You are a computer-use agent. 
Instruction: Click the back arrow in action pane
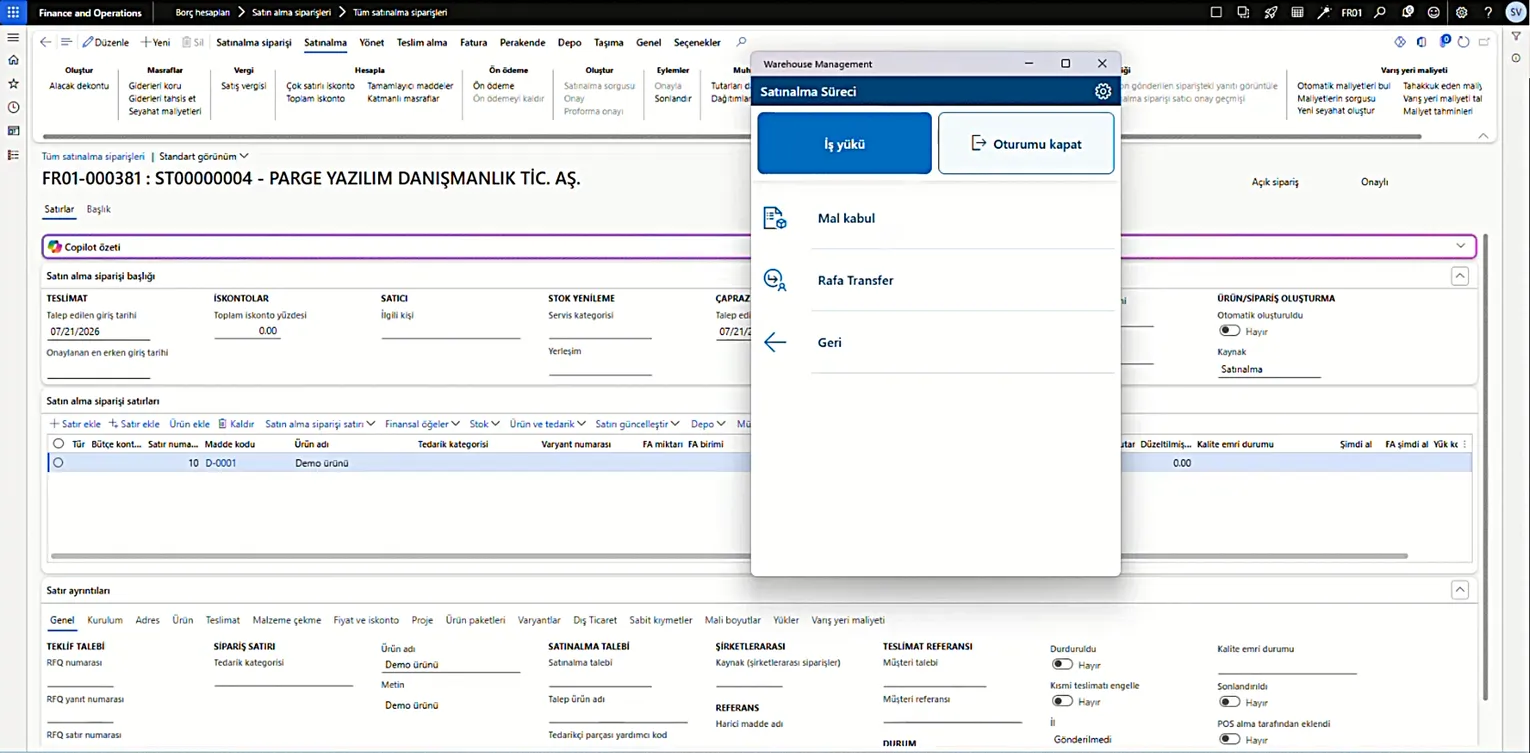coord(45,42)
